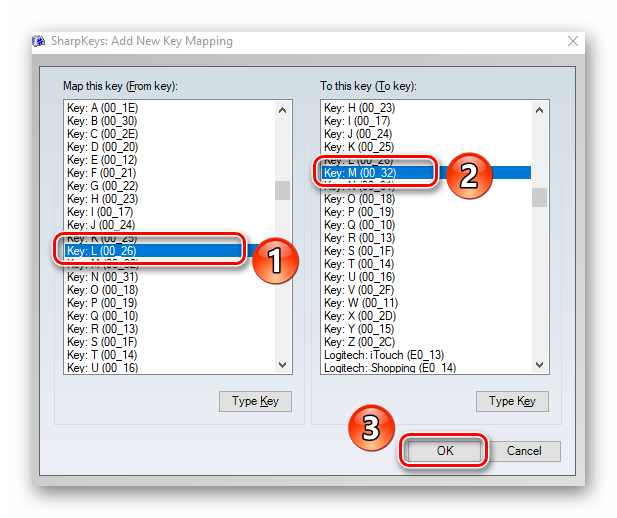Image resolution: width=617 pixels, height=518 pixels.
Task: Click Type Key under the To key list
Action: [512, 401]
